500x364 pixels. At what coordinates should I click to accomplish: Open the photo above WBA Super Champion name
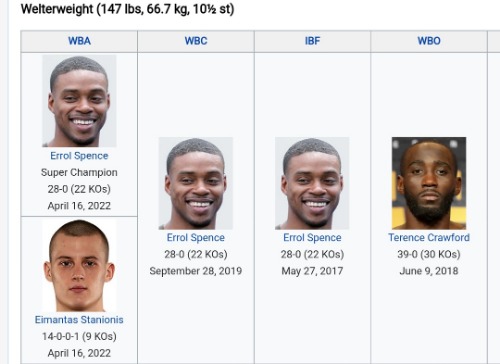[x=79, y=101]
